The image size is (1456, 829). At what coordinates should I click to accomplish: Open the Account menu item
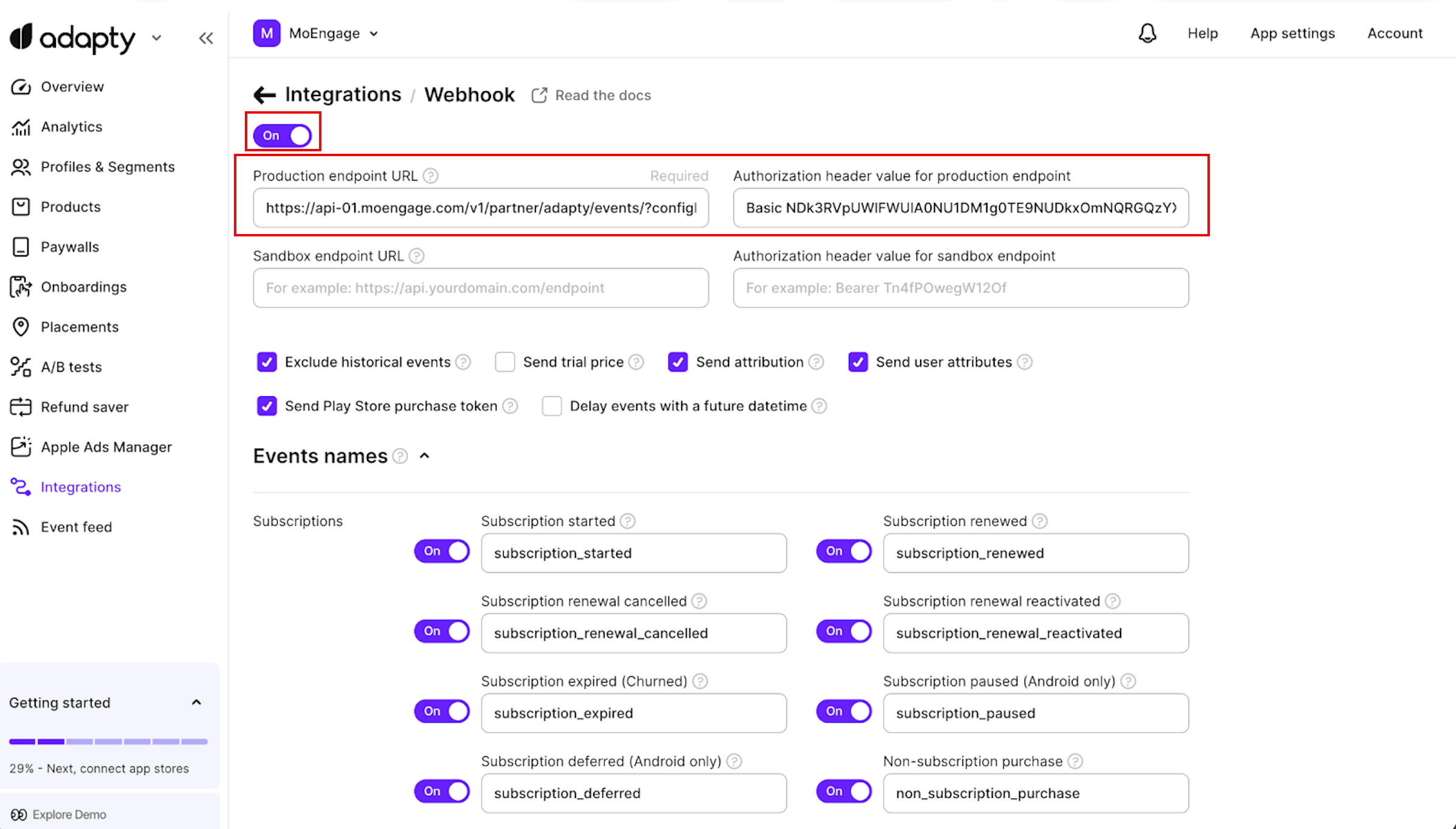click(1395, 33)
